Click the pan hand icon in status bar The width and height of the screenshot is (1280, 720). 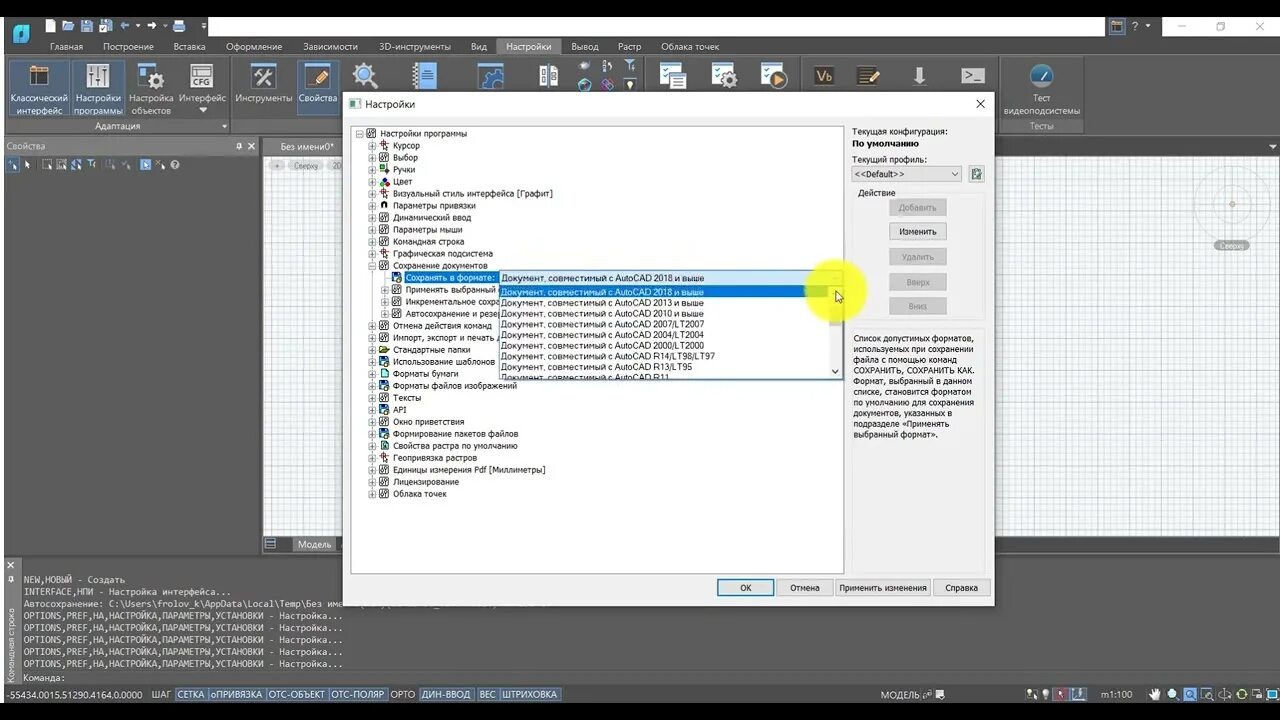(1154, 694)
